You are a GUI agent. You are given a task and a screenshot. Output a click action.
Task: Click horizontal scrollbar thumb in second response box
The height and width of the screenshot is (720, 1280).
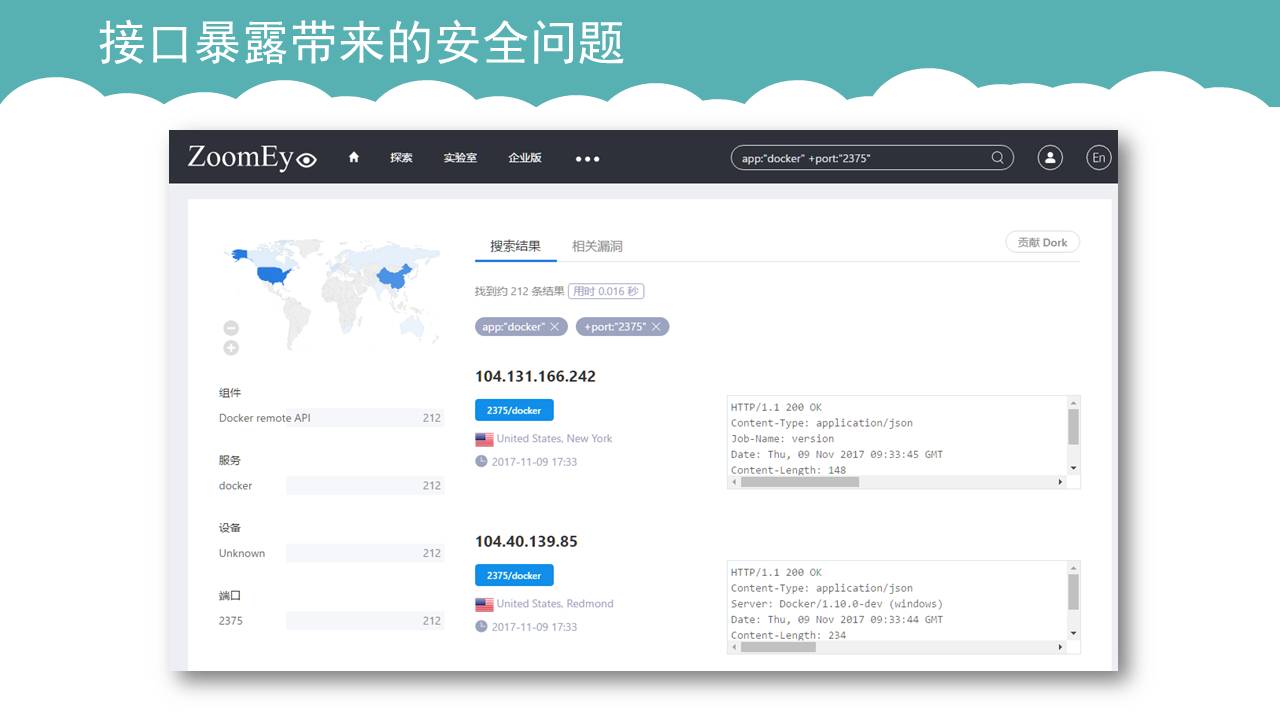point(778,647)
